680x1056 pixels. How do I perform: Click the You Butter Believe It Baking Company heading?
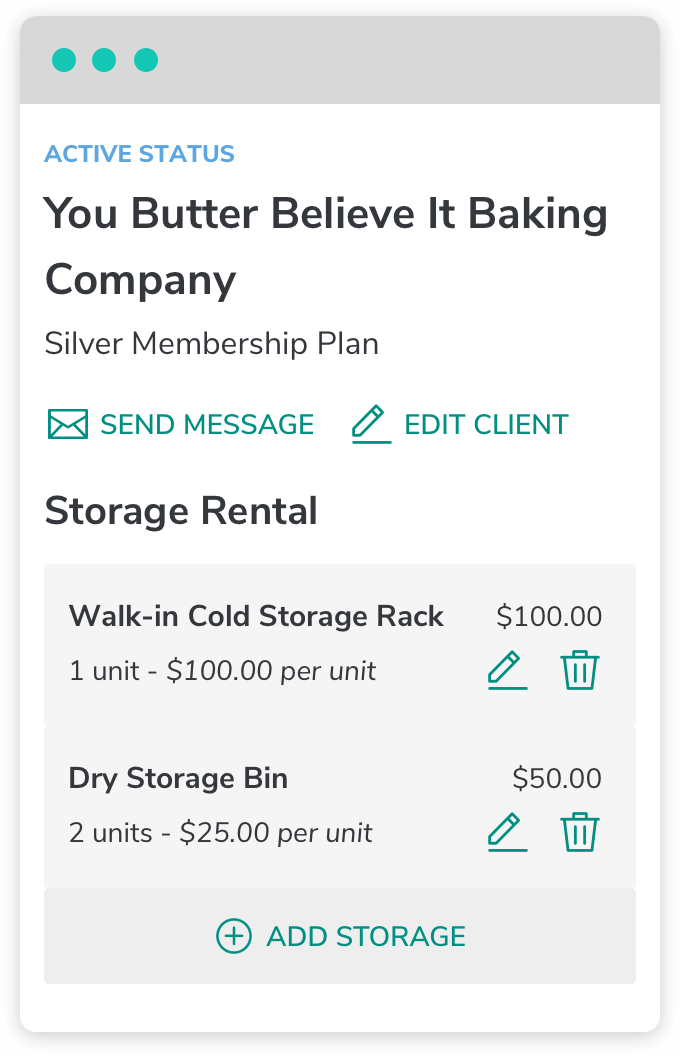[x=326, y=246]
